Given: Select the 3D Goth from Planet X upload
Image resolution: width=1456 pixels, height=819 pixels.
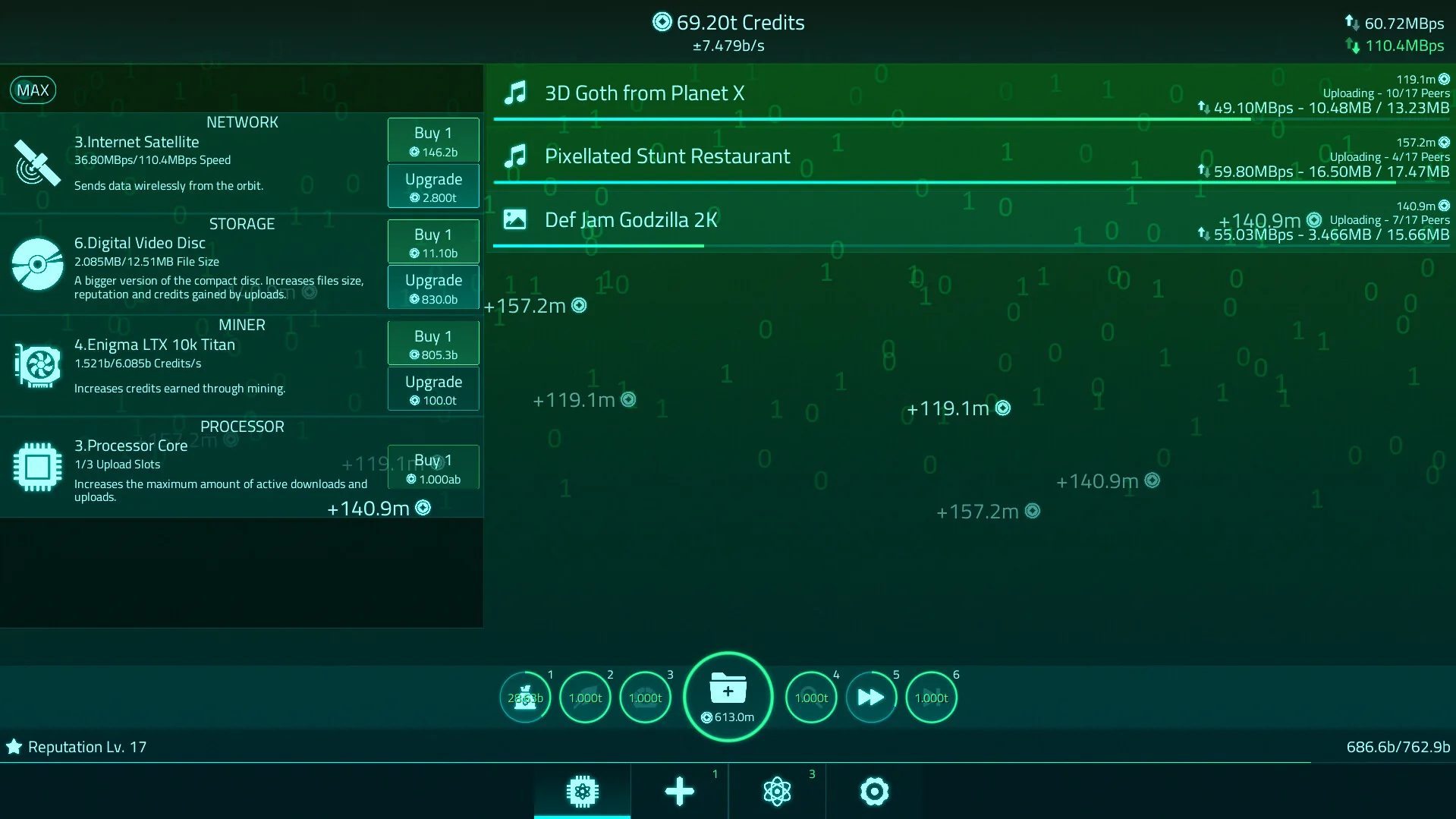Looking at the screenshot, I should [x=970, y=95].
